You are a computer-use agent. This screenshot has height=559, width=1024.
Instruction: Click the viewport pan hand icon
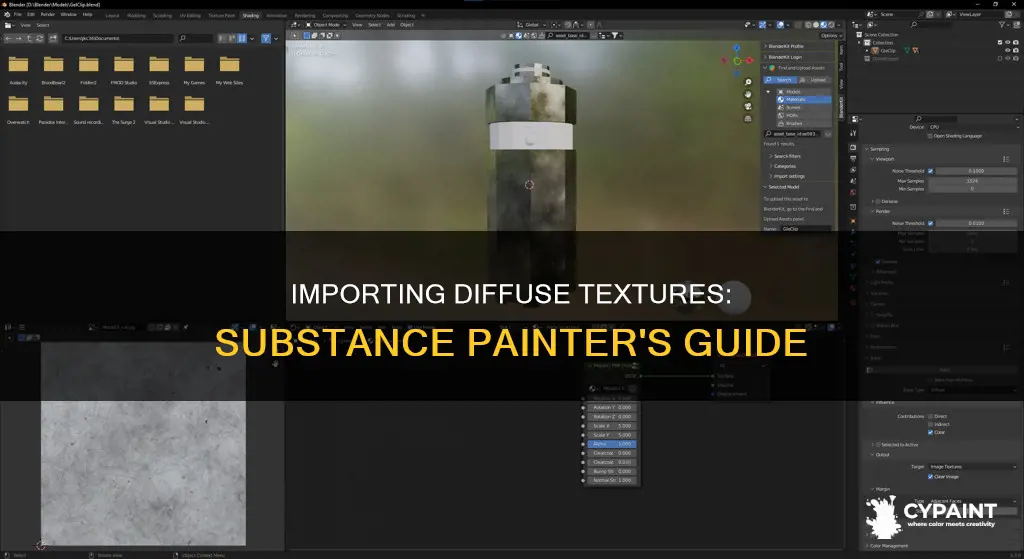pyautogui.click(x=748, y=94)
